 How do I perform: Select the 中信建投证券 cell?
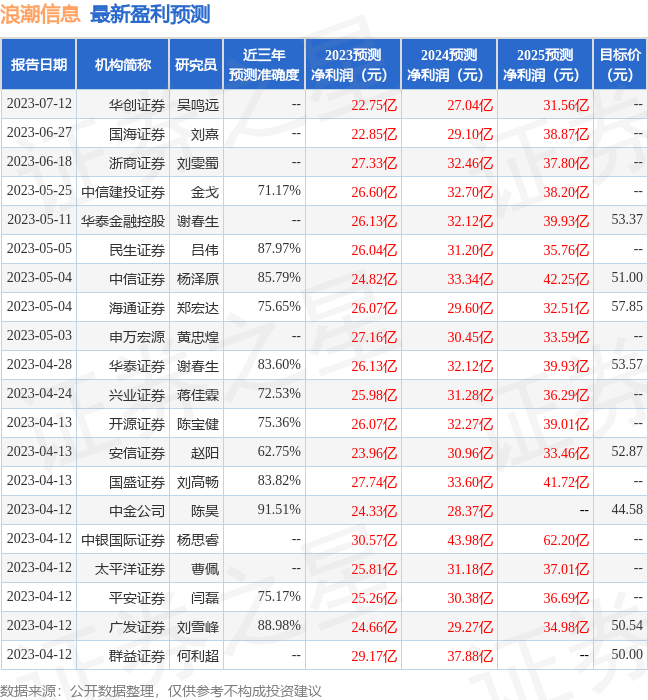click(123, 192)
